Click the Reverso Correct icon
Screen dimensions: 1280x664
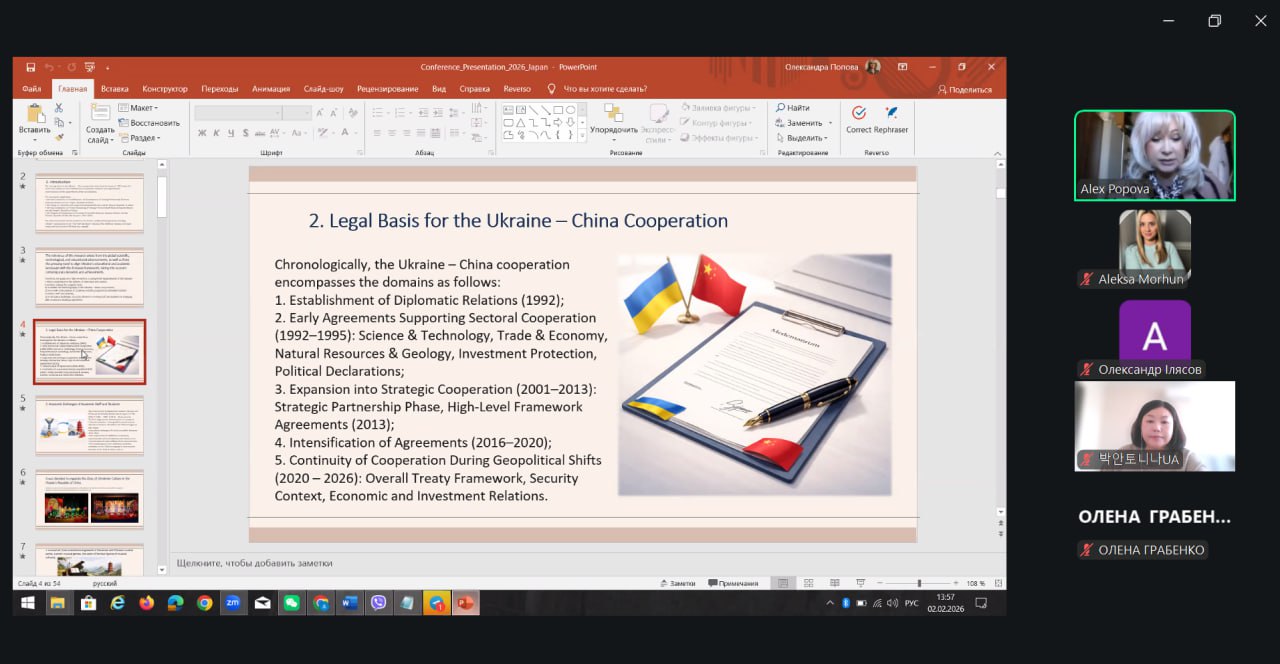coord(858,113)
